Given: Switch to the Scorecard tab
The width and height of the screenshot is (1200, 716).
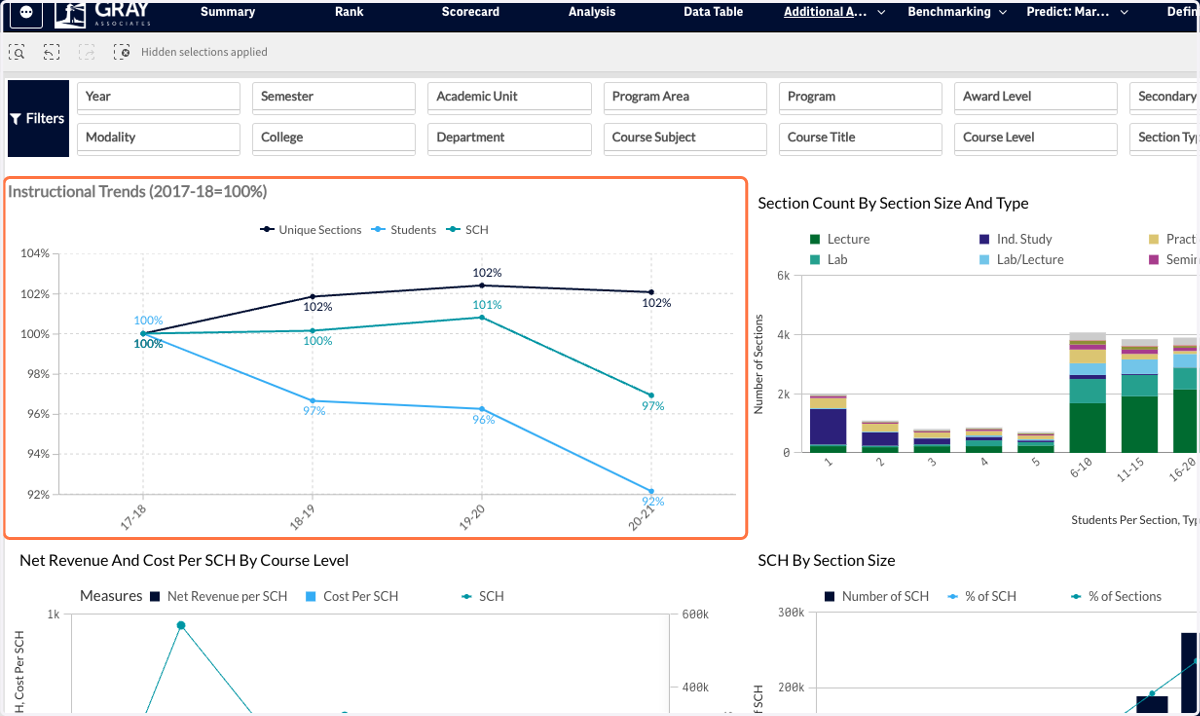Looking at the screenshot, I should click(x=470, y=12).
